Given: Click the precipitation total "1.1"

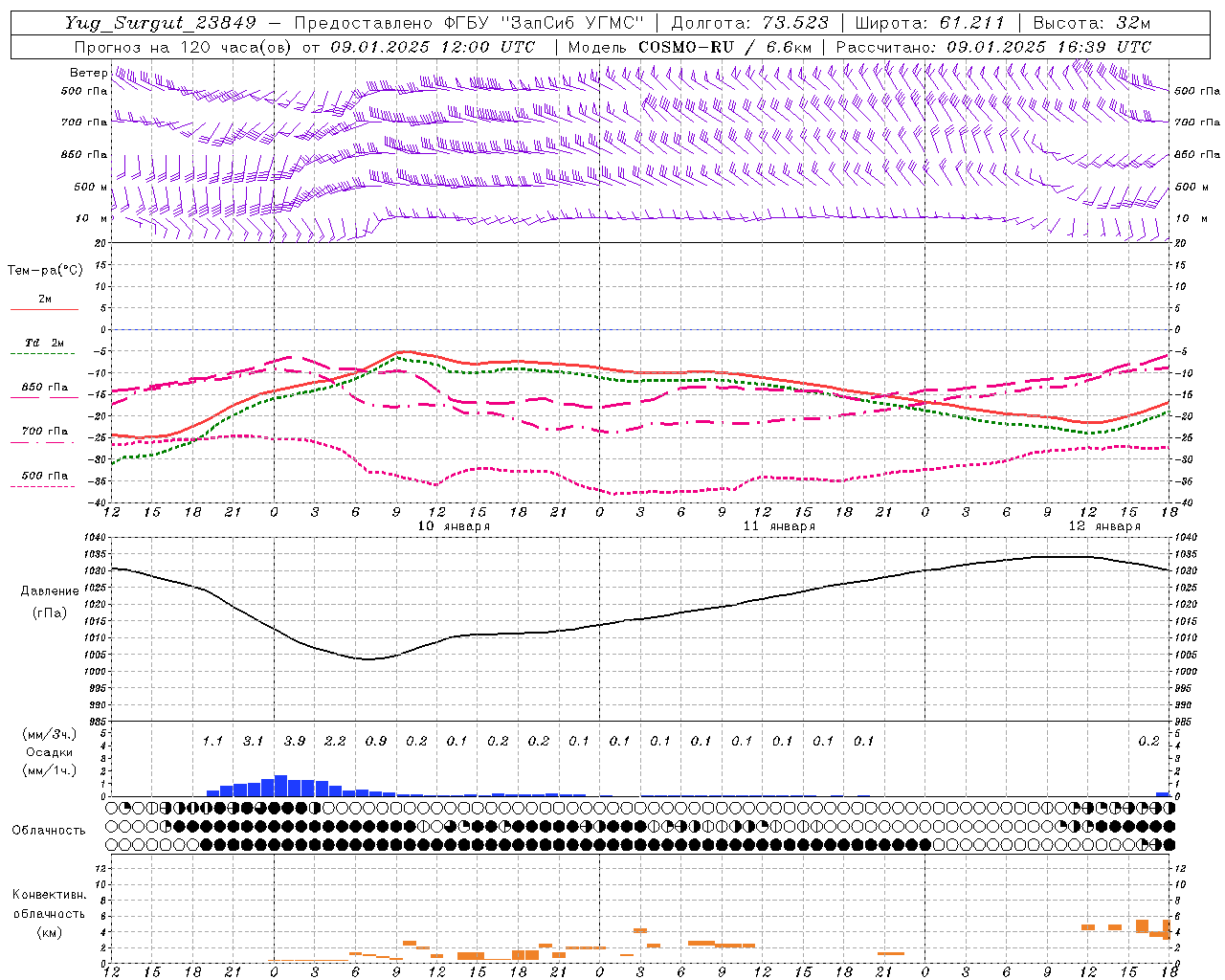Looking at the screenshot, I should (x=212, y=741).
